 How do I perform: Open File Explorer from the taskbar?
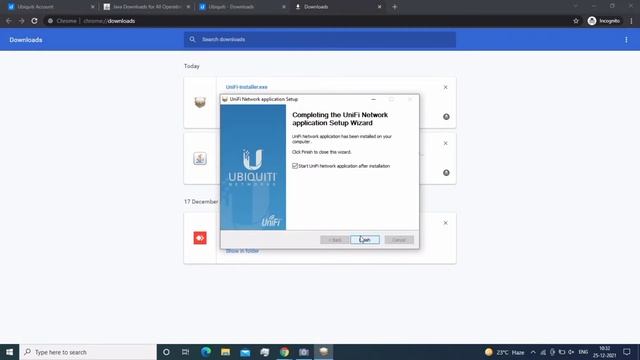[225, 352]
